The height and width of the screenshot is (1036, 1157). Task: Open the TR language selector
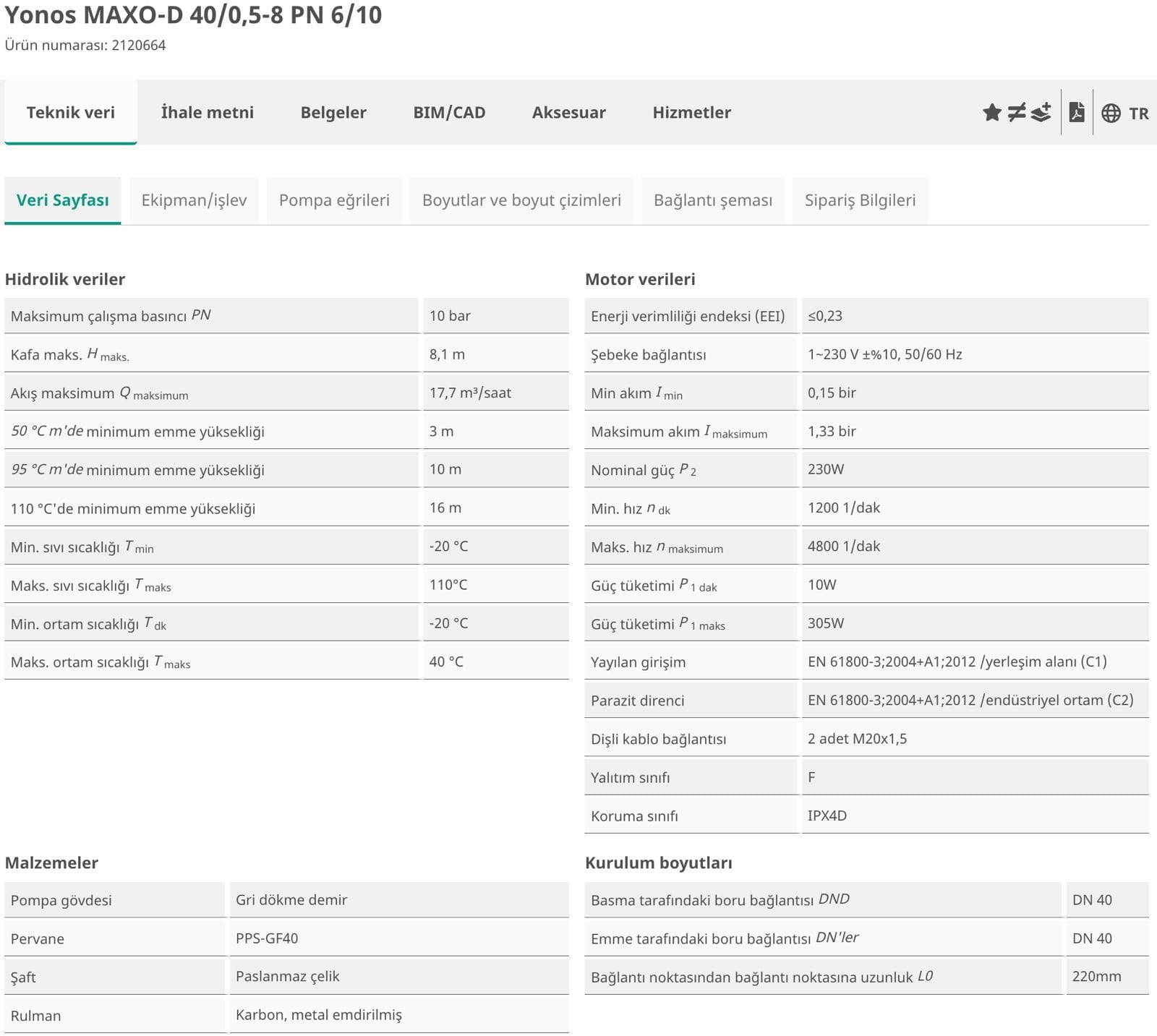(x=1138, y=114)
